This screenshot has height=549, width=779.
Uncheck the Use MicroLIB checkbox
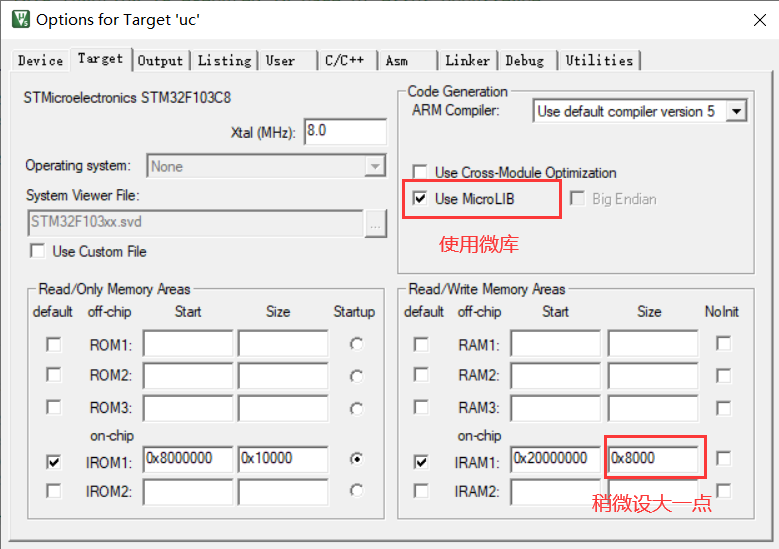point(420,199)
